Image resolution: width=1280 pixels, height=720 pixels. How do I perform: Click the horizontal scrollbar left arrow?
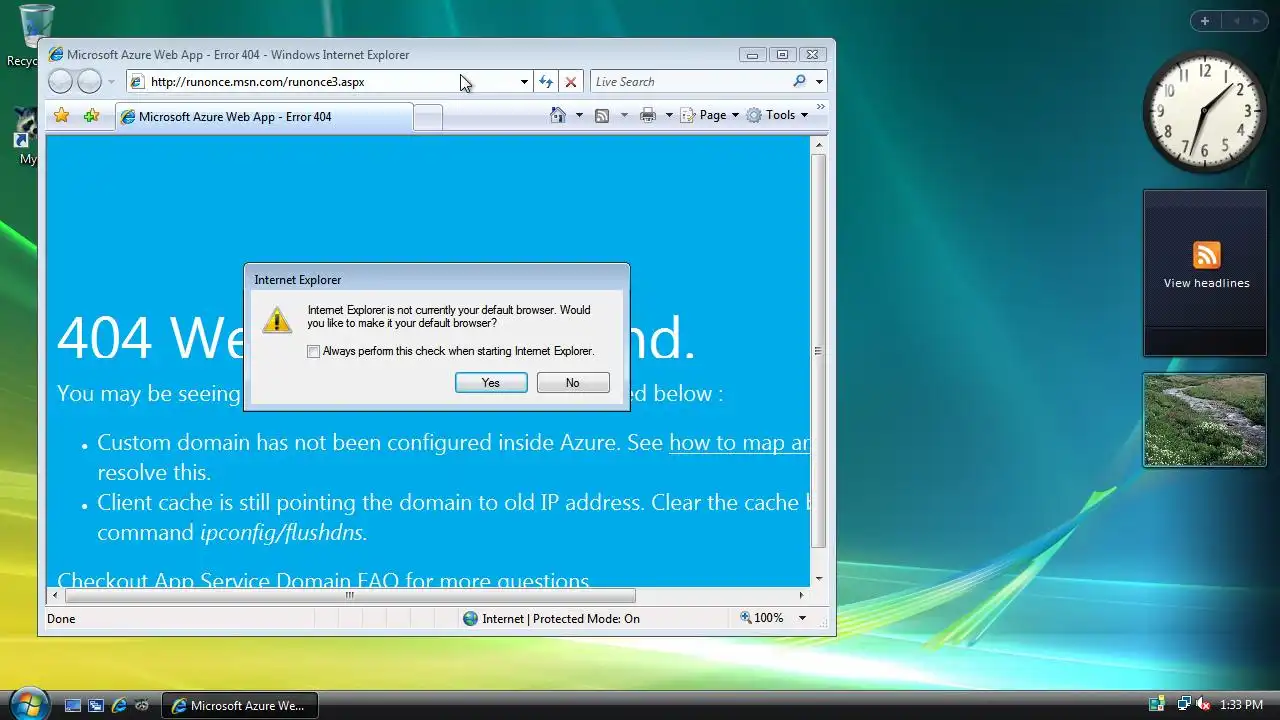56,595
